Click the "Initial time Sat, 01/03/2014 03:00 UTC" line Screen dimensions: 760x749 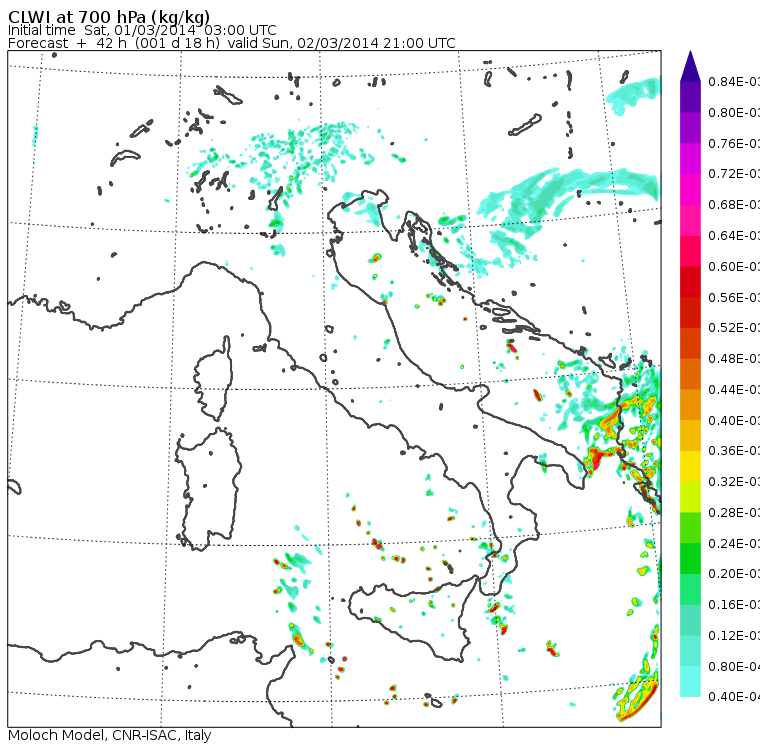(142, 30)
